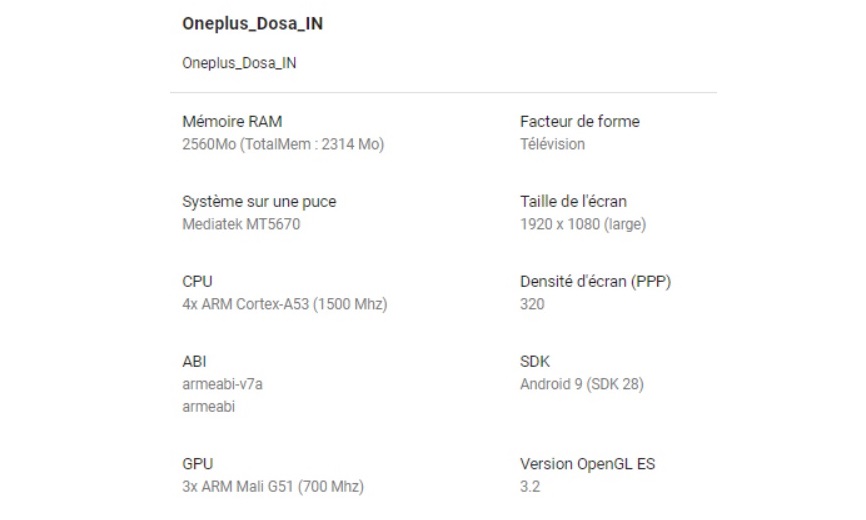Click the 320 screen density value
This screenshot has height=520, width=866.
pyautogui.click(x=532, y=304)
